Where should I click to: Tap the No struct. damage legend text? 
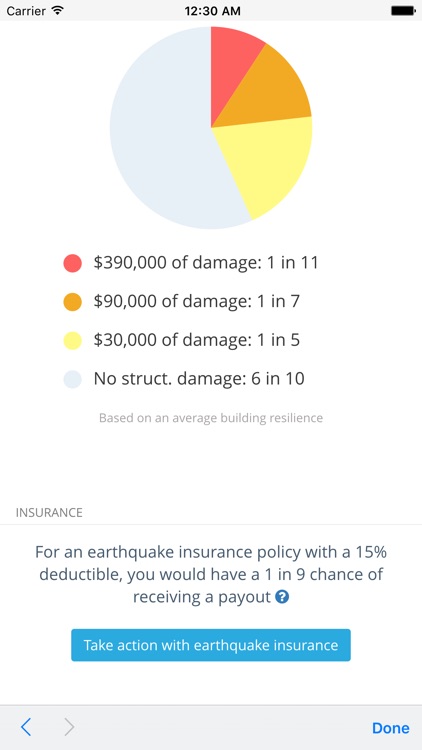tap(199, 379)
